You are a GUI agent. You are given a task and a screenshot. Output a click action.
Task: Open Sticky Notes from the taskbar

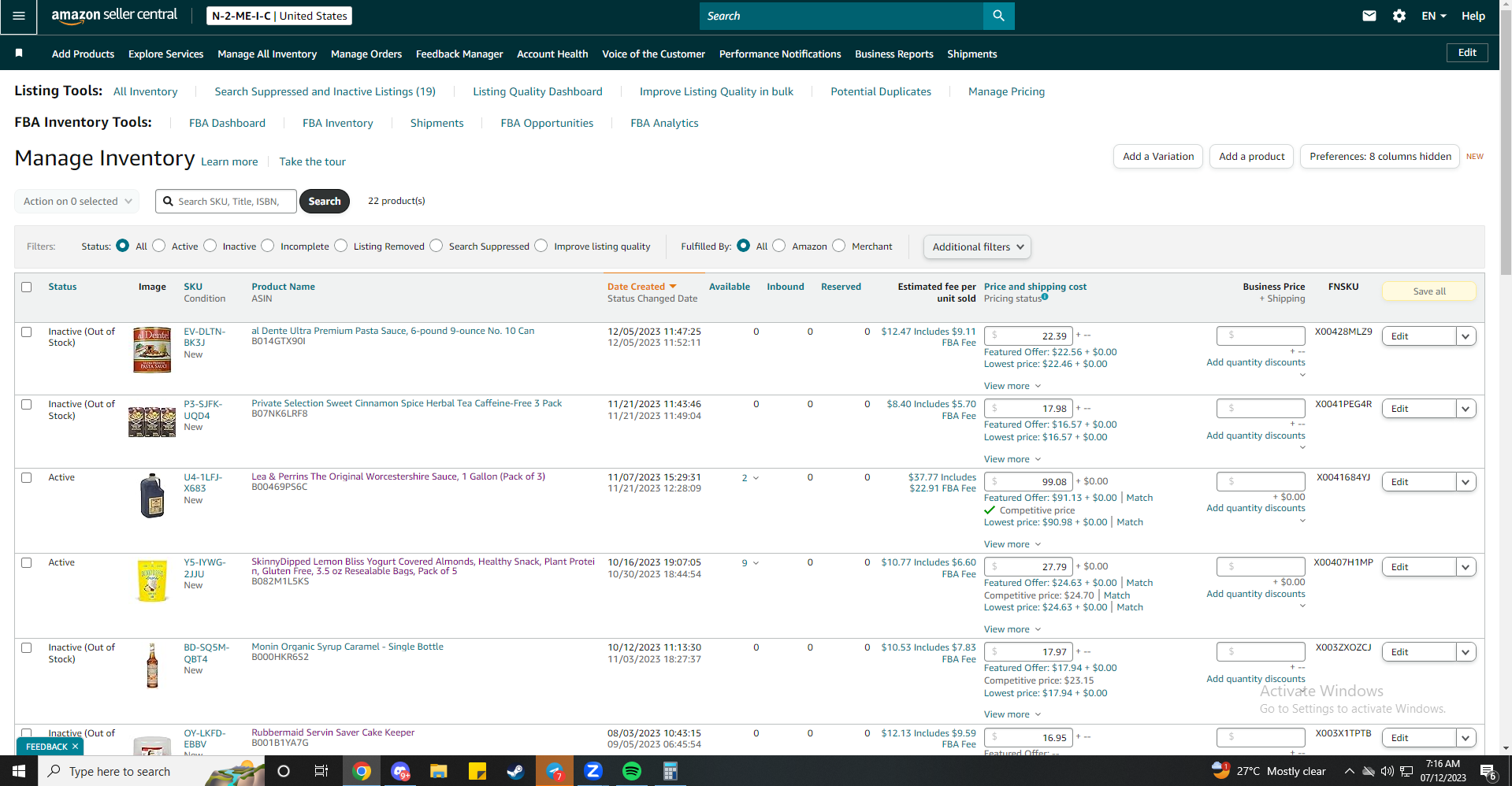point(477,771)
